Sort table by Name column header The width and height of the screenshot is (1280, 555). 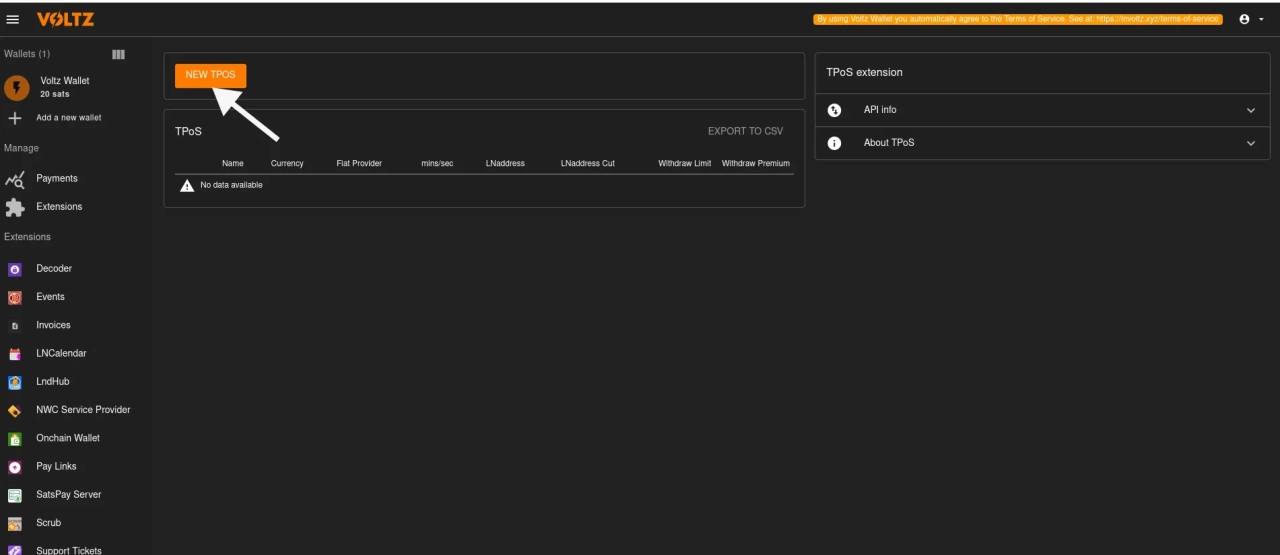click(232, 163)
